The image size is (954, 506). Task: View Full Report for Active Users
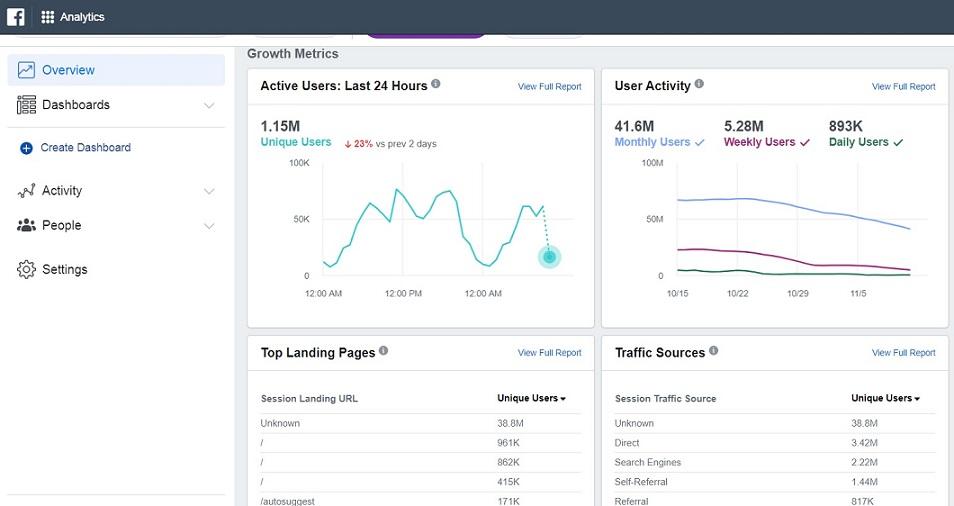tap(549, 86)
